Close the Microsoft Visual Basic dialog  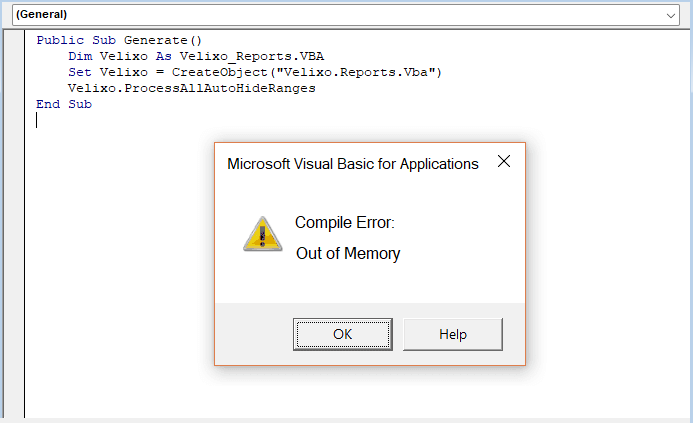(504, 161)
